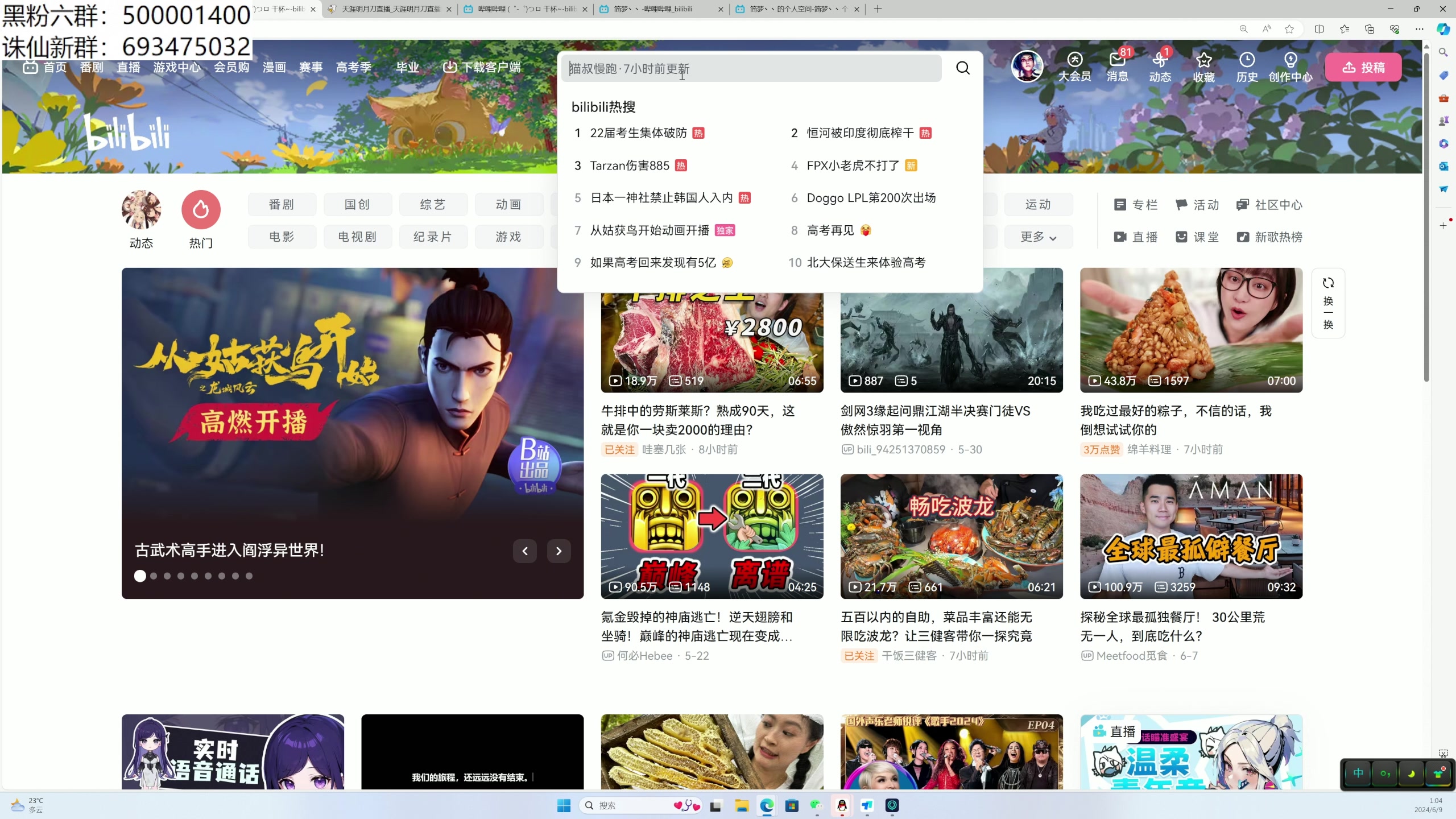The width and height of the screenshot is (1456, 819).
Task: Open the Edge browser settings menu
Action: tap(1419, 29)
